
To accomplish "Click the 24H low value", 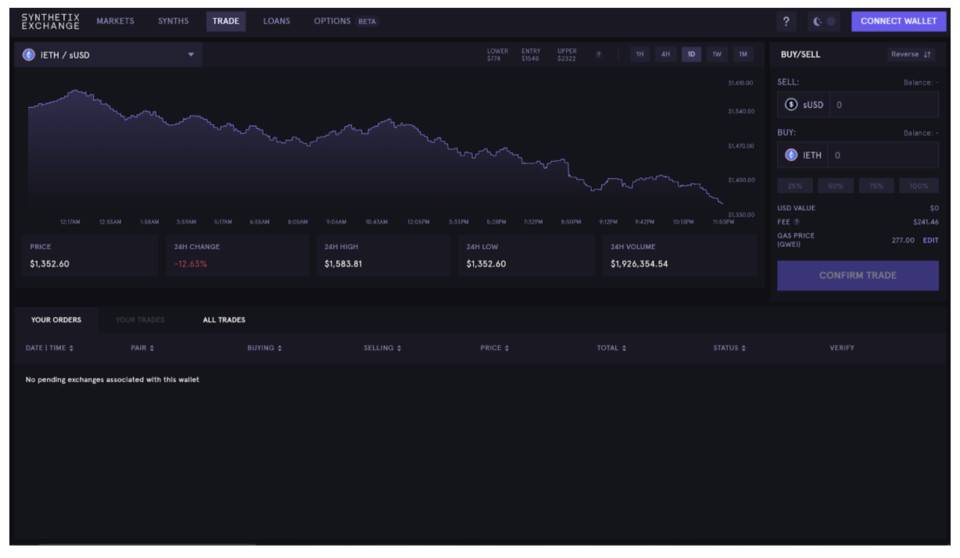I will [486, 265].
